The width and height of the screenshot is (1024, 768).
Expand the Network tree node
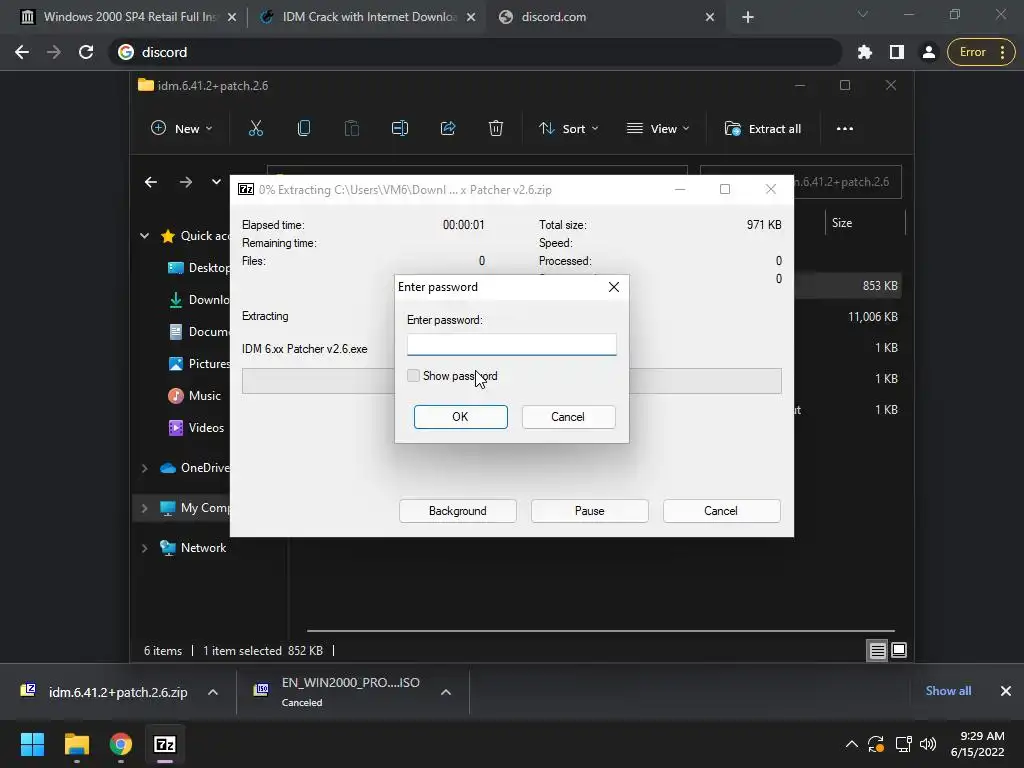tap(144, 548)
